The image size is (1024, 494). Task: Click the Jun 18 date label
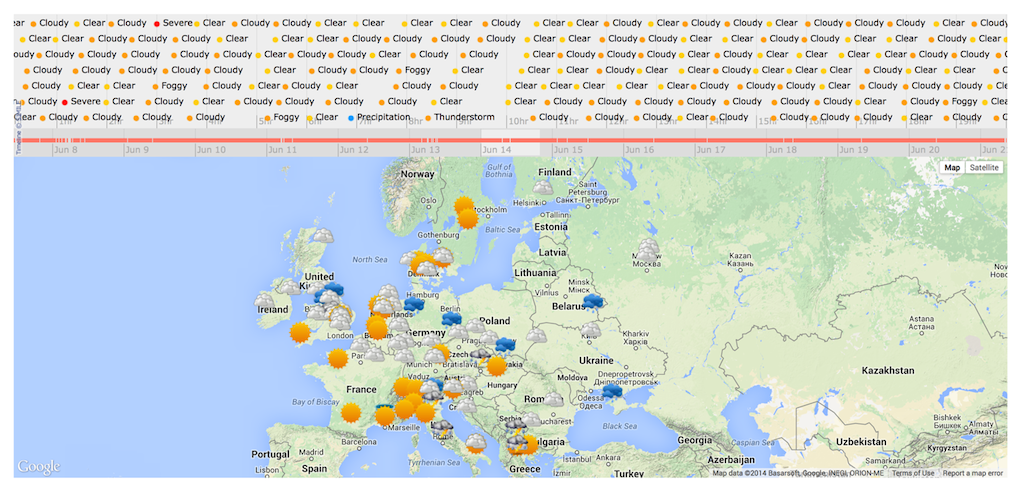coord(782,150)
